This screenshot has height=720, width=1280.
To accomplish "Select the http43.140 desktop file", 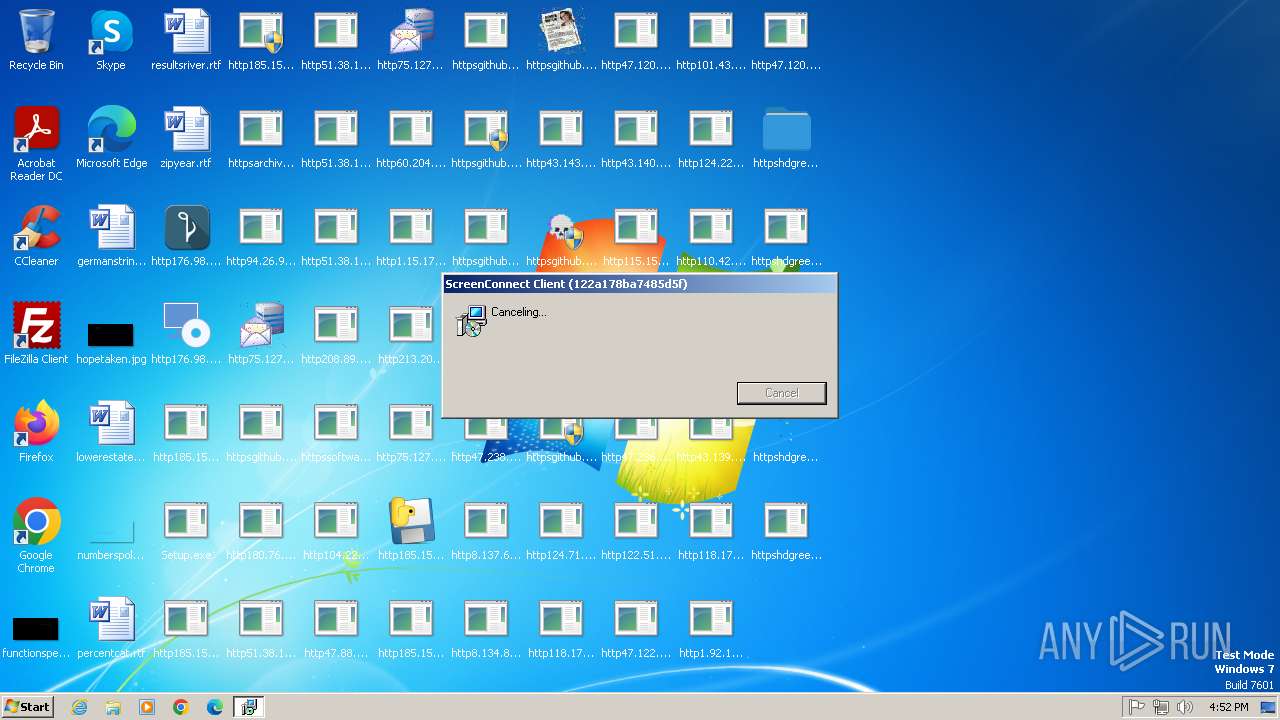I will (636, 138).
